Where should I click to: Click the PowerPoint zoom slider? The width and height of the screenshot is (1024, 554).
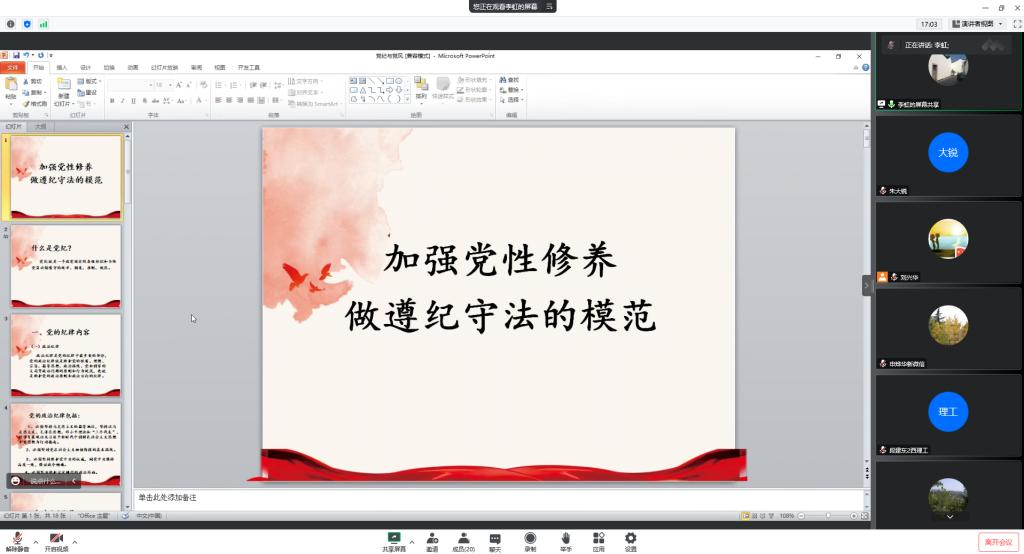click(822, 516)
